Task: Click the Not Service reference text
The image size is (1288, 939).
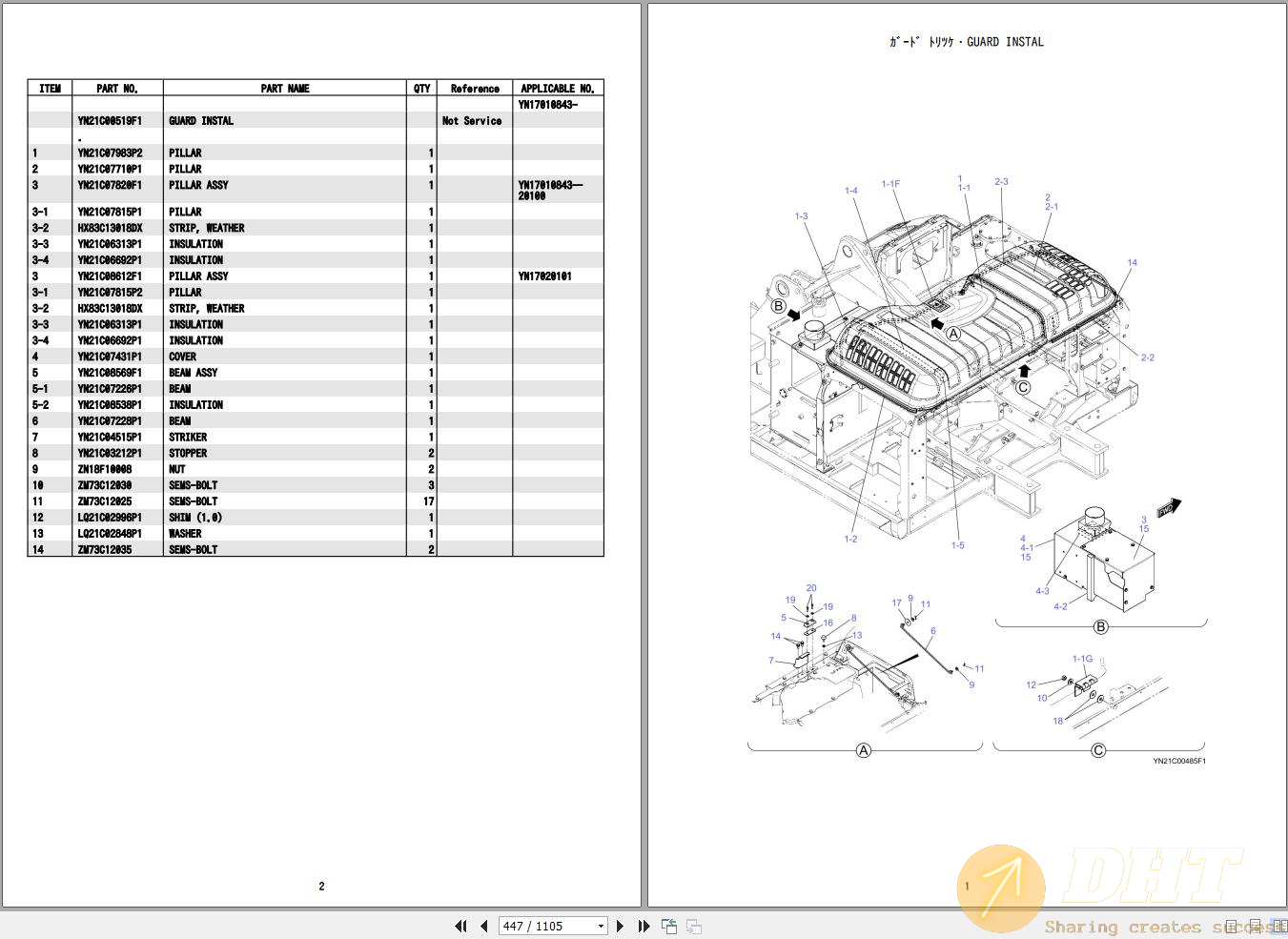Action: pos(472,121)
